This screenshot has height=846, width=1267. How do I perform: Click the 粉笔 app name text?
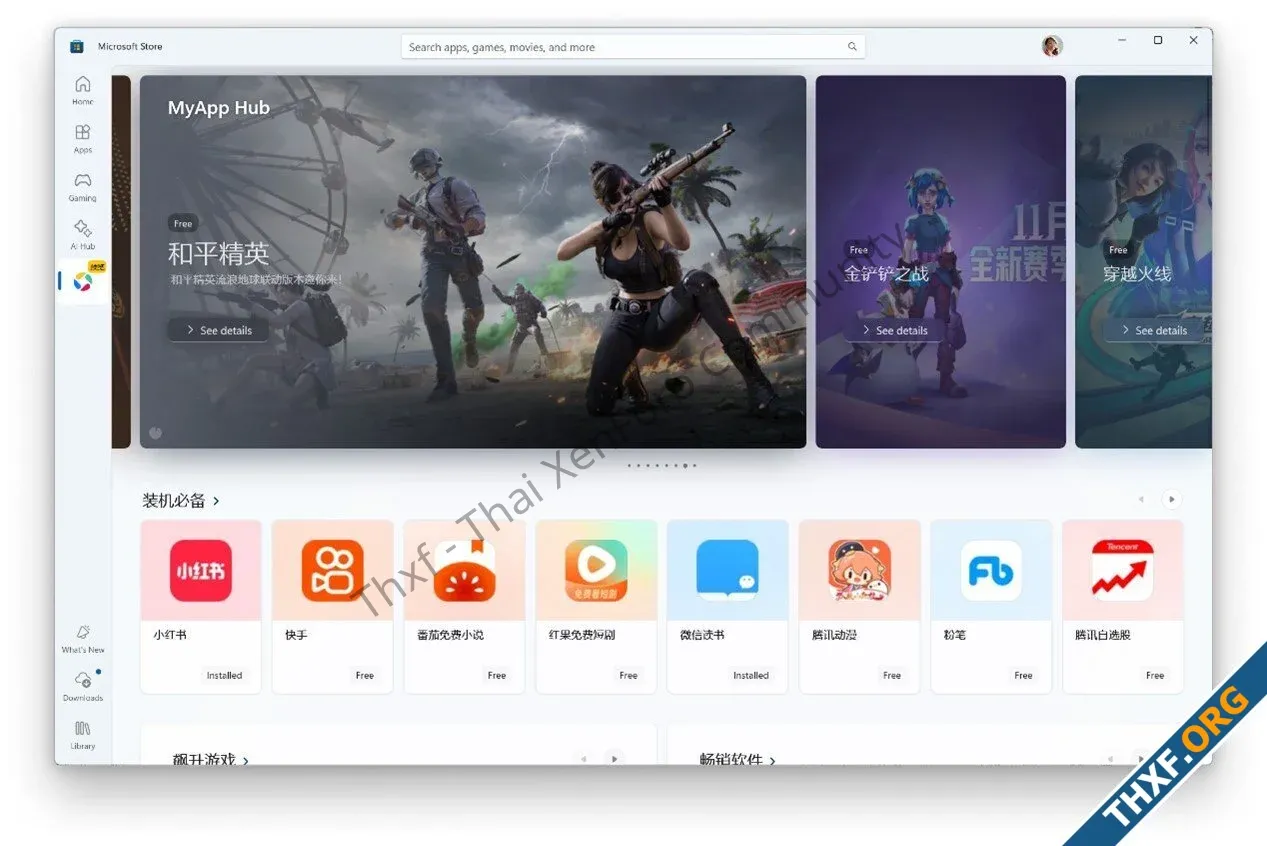coord(955,635)
